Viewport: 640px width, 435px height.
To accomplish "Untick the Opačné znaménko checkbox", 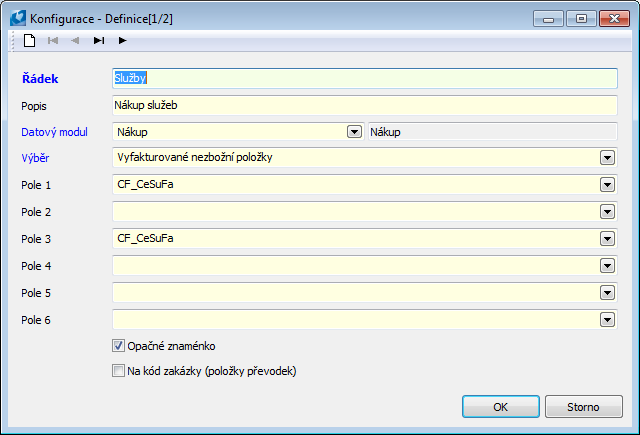I will pyautogui.click(x=119, y=346).
